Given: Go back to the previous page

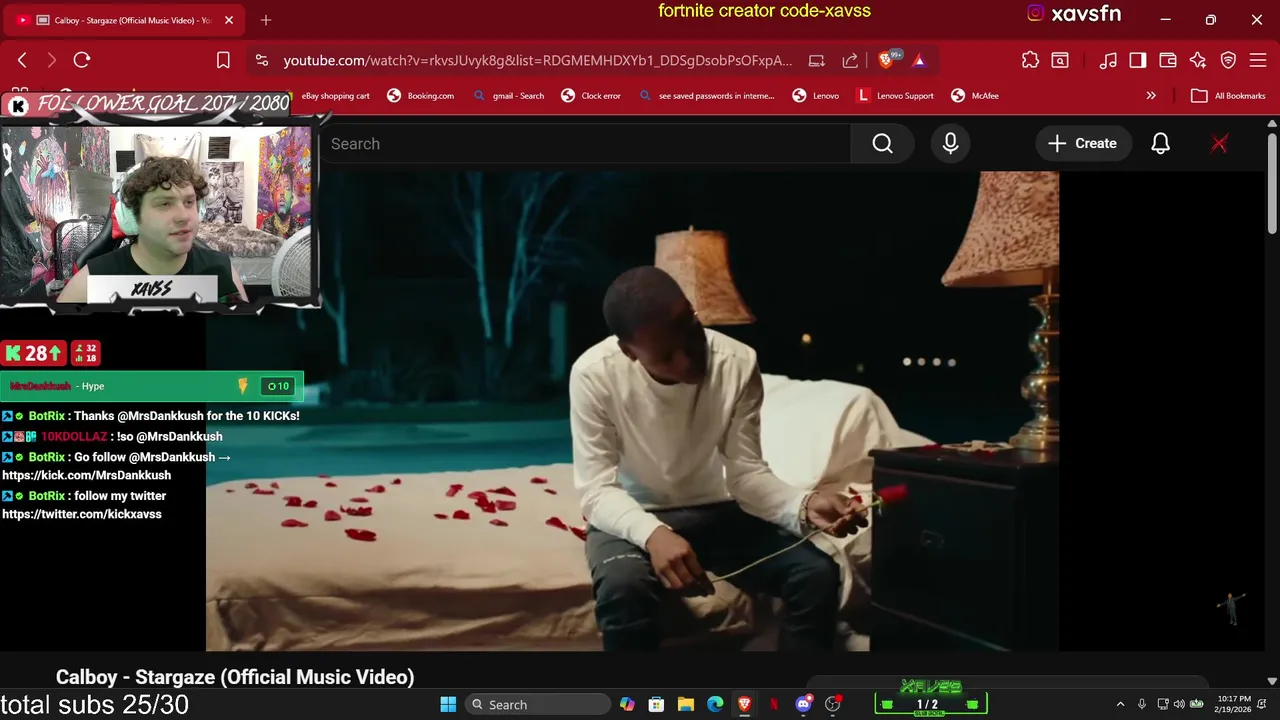Looking at the screenshot, I should point(22,60).
